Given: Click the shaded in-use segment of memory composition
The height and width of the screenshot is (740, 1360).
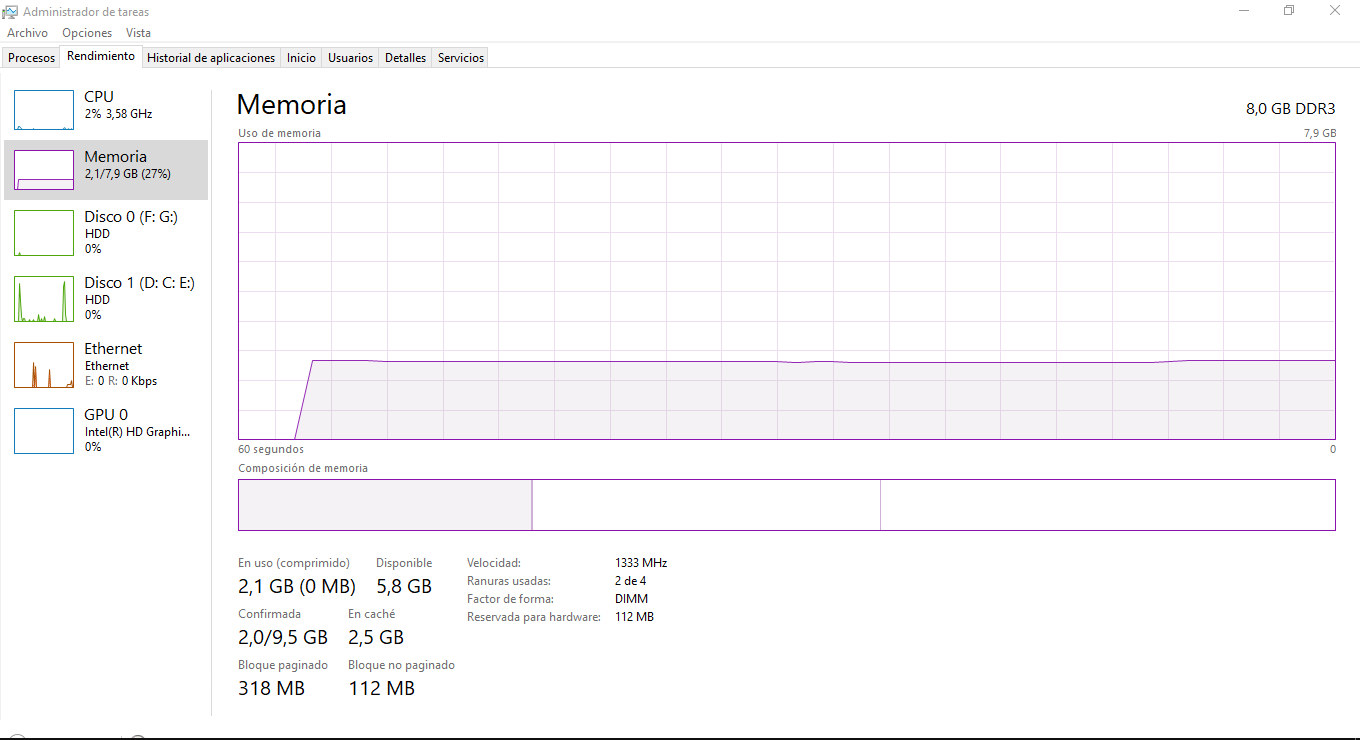Looking at the screenshot, I should 385,505.
